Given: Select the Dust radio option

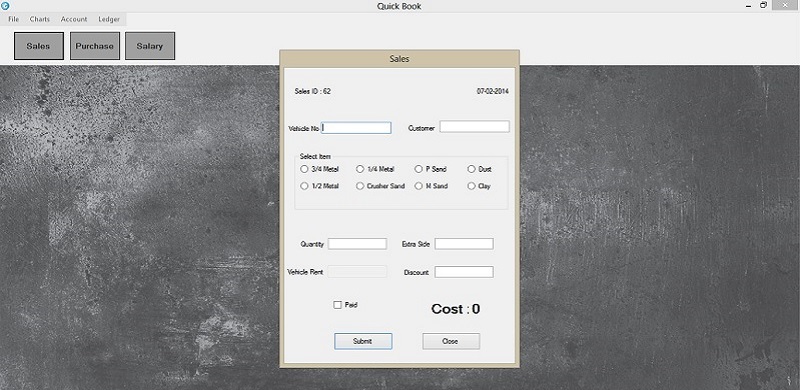Looking at the screenshot, I should point(471,169).
